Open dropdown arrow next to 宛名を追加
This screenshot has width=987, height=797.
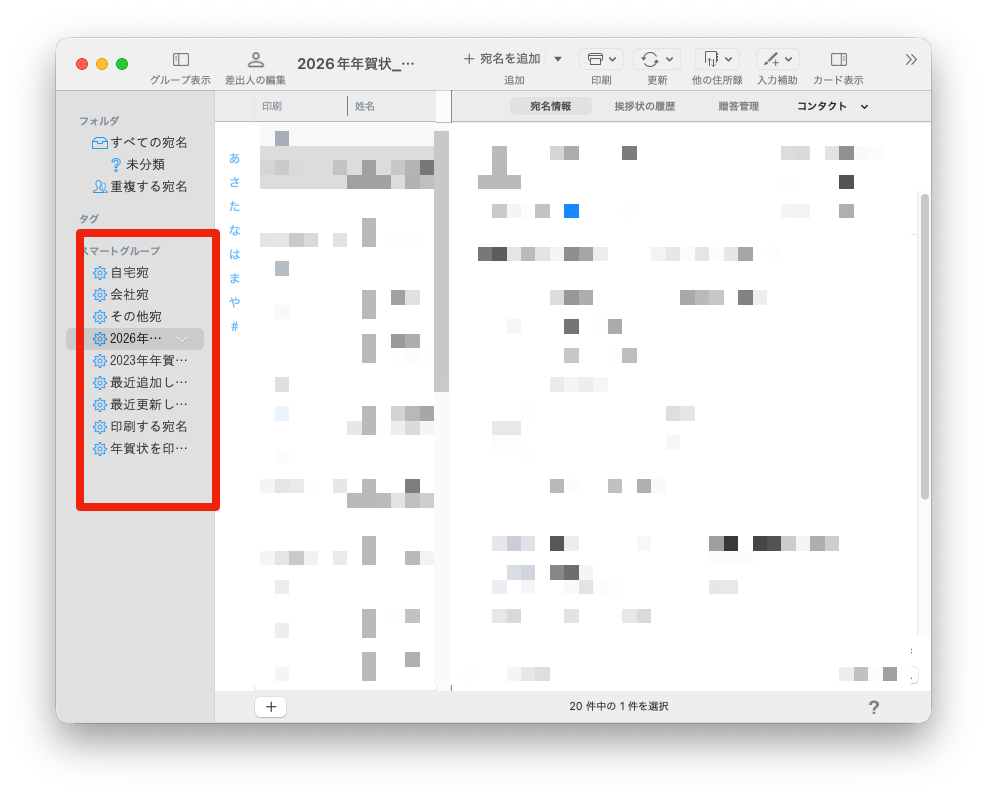[558, 59]
